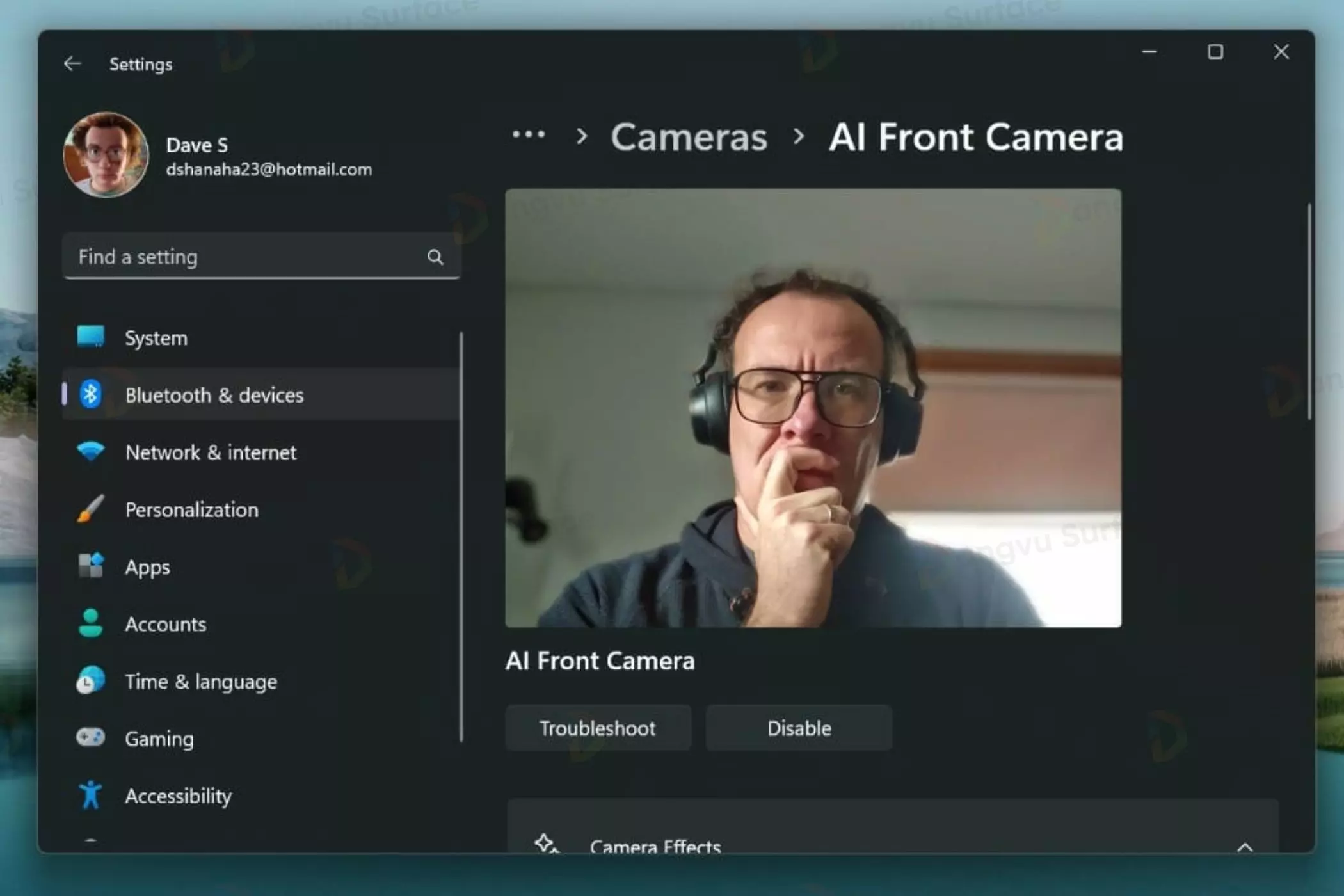Disable the AI Front Camera

tap(798, 728)
